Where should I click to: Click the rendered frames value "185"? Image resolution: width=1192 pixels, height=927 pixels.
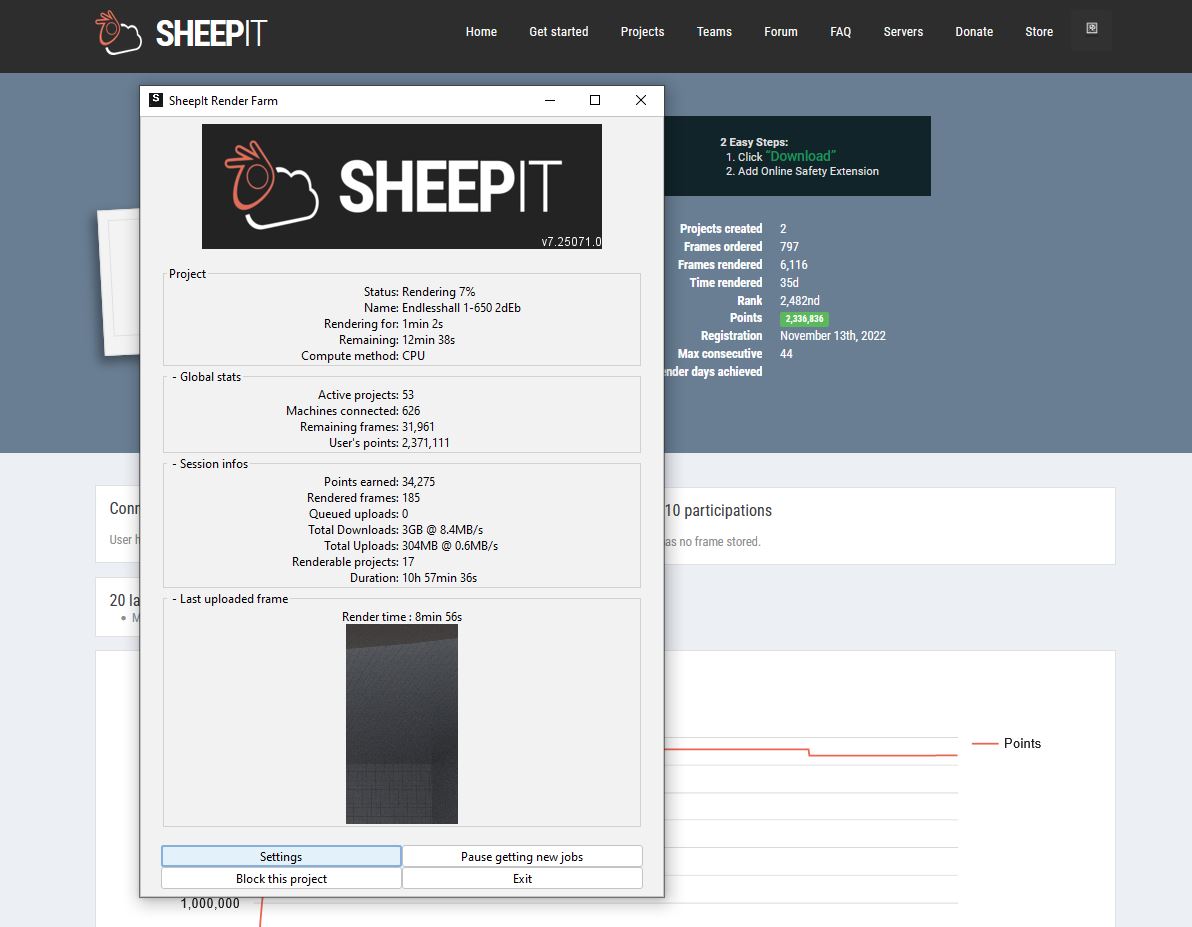tap(411, 498)
